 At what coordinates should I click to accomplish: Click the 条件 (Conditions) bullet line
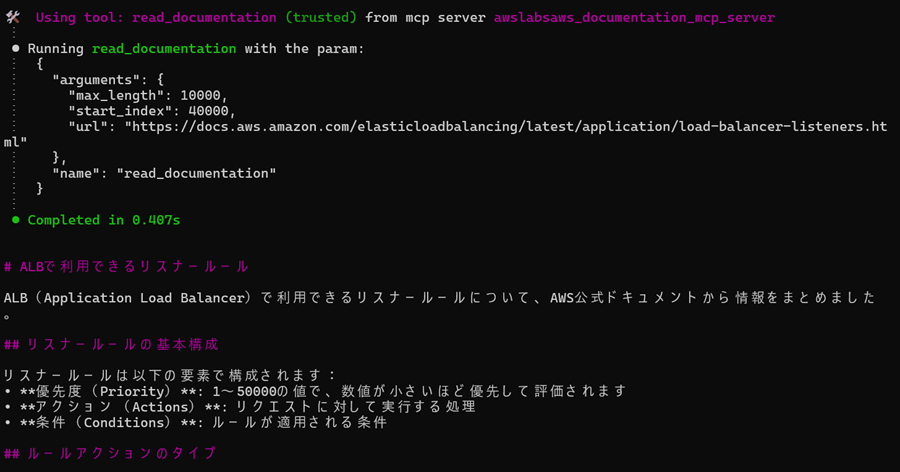[x=196, y=423]
